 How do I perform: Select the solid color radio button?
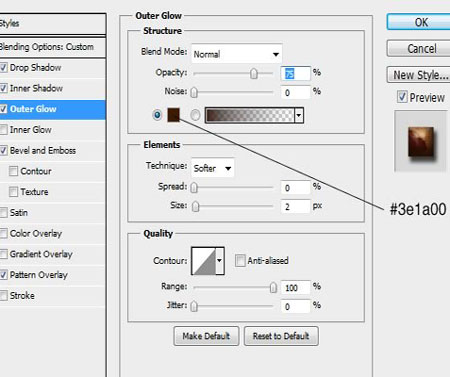pos(157,115)
